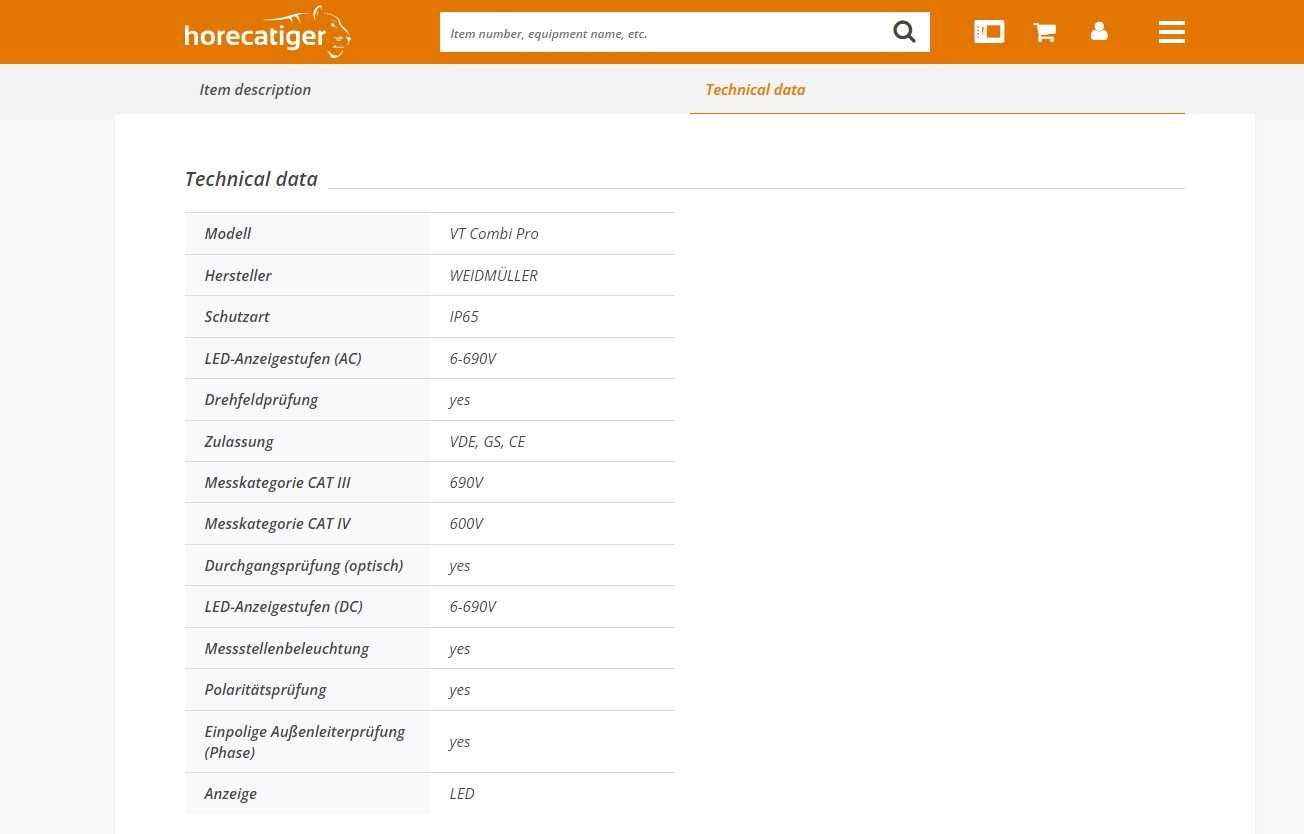Click the search magnifier icon

[904, 32]
